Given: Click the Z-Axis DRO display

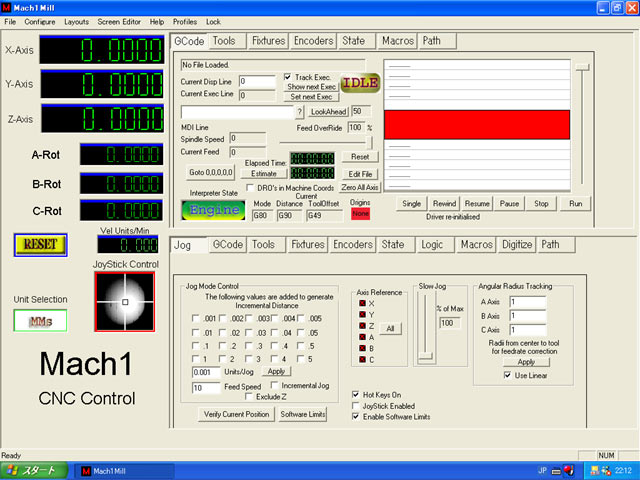Looking at the screenshot, I should [x=102, y=118].
